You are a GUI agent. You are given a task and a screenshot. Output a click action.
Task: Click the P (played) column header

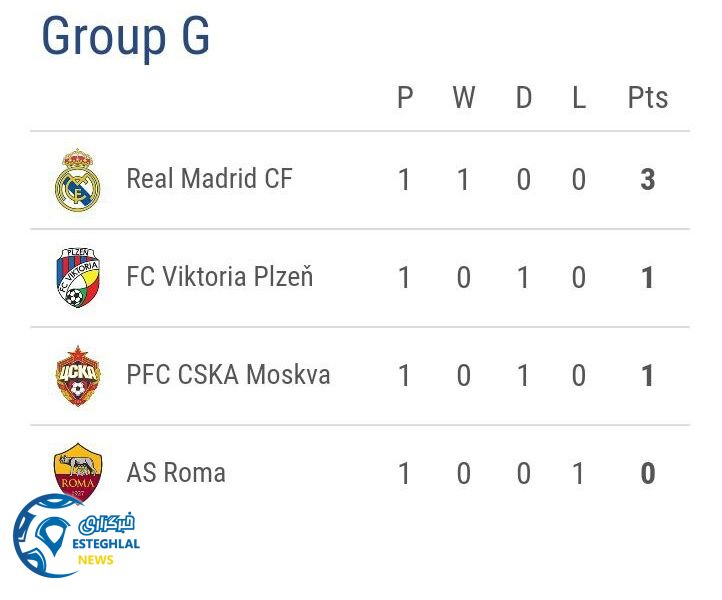(x=405, y=98)
